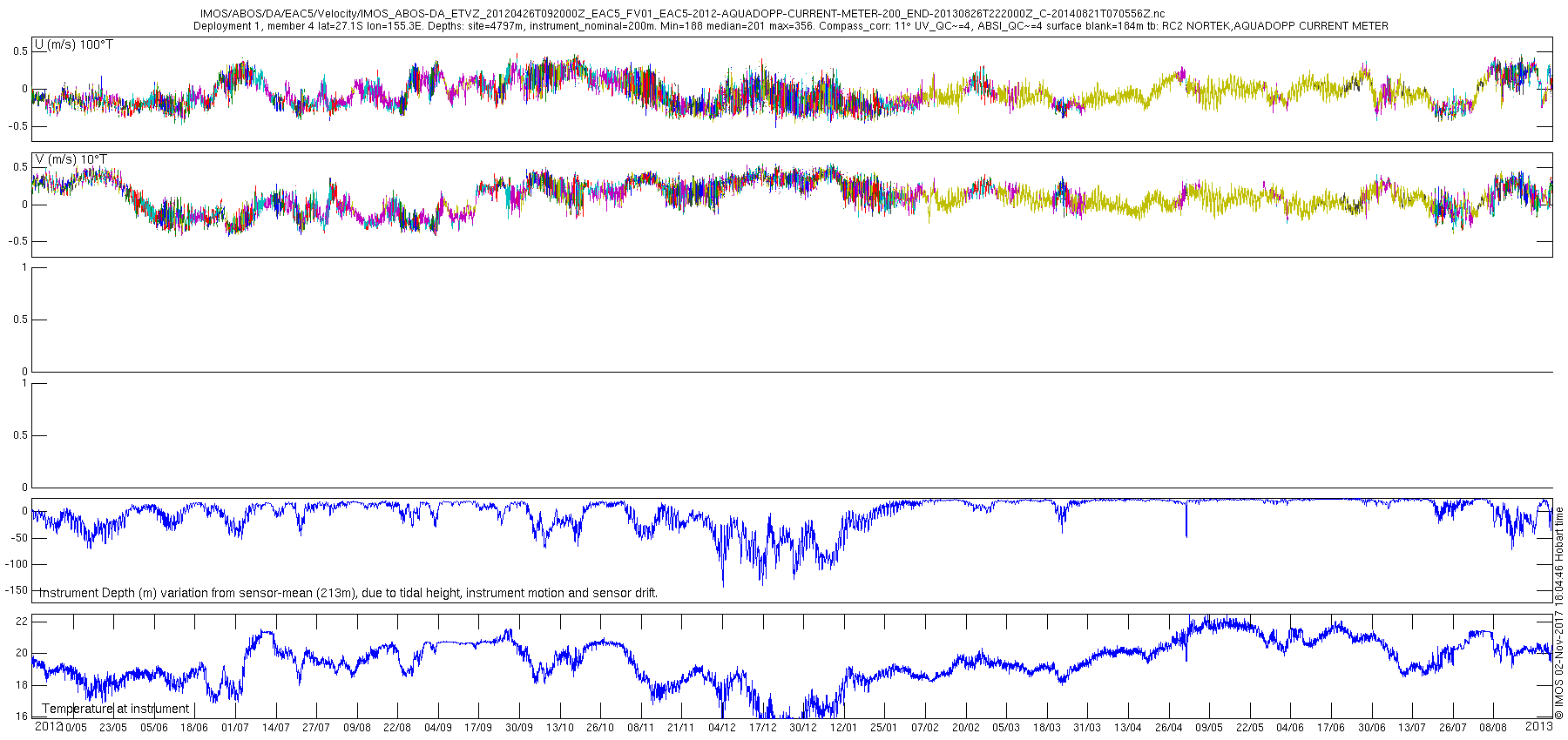The width and height of the screenshot is (1568, 740).
Task: Click the '13/04' date tick label
Action: click(1128, 728)
